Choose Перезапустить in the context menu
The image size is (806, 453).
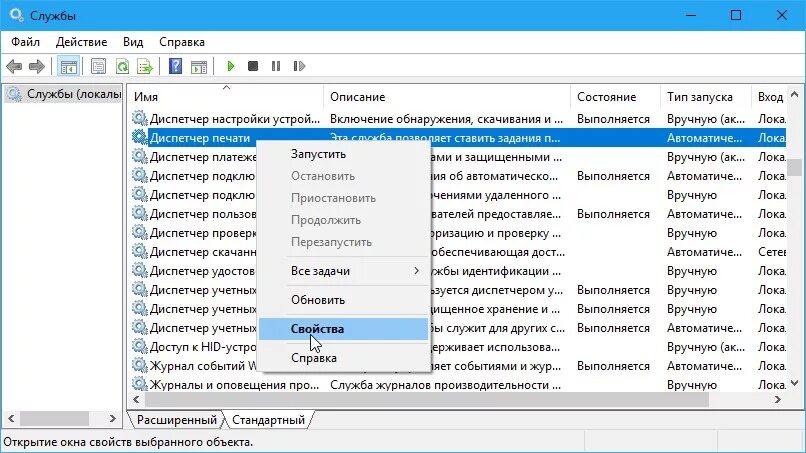pyautogui.click(x=343, y=242)
